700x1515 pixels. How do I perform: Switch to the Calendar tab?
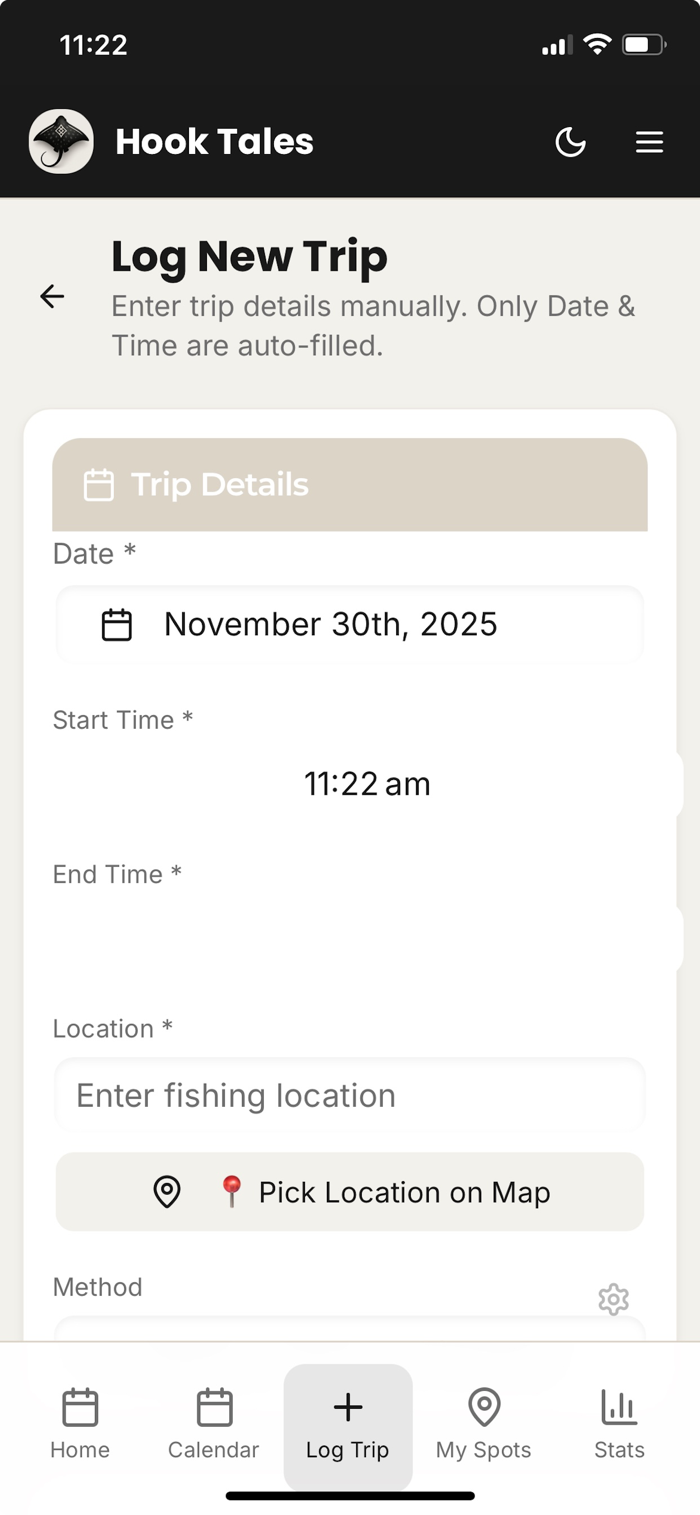pyautogui.click(x=213, y=1425)
